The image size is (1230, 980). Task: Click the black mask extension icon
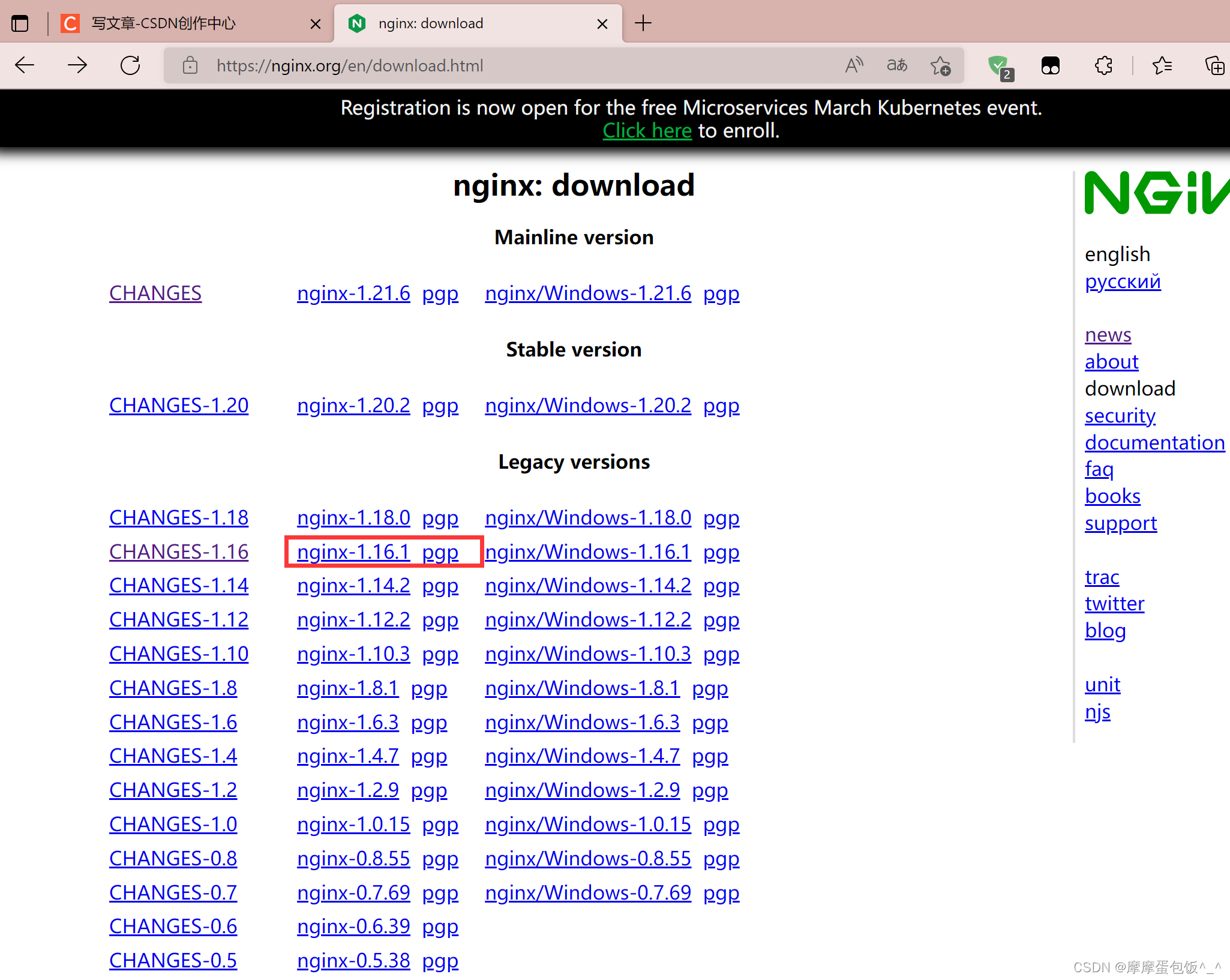point(1051,65)
